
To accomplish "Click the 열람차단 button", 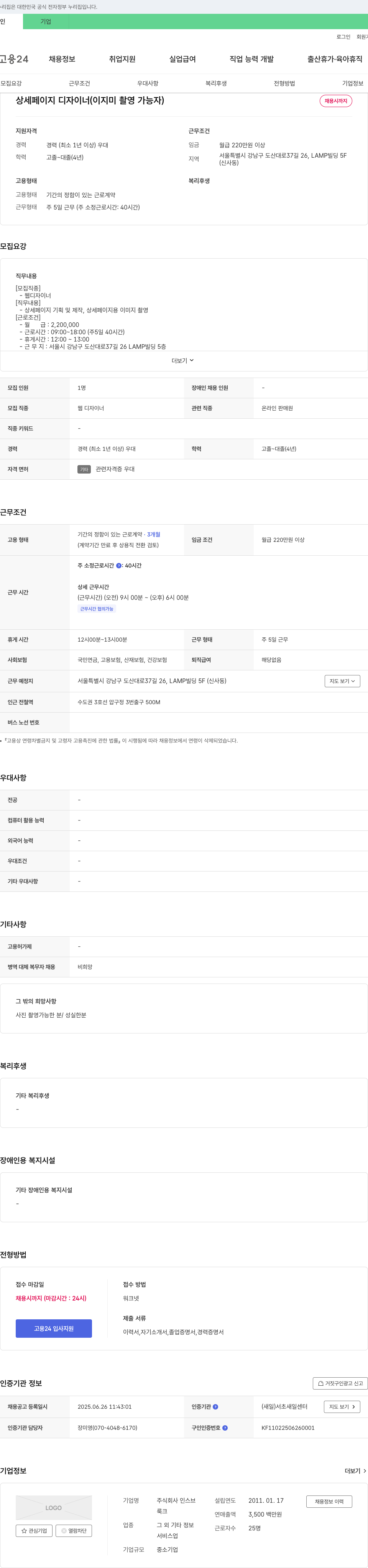I will tap(74, 1531).
